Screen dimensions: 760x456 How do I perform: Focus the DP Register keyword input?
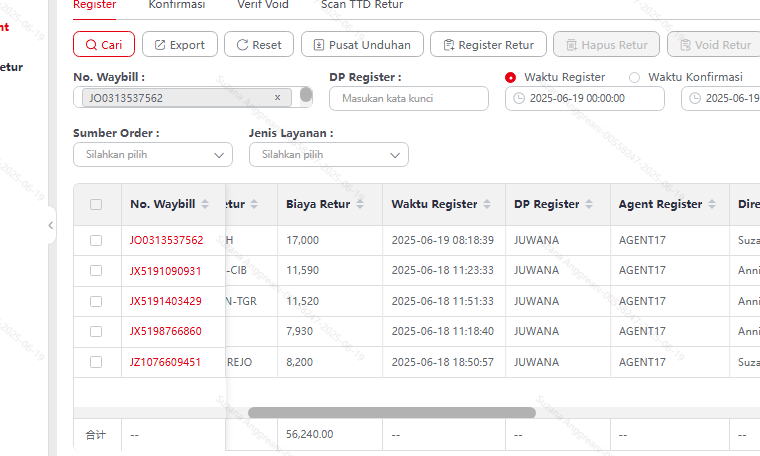[409, 98]
